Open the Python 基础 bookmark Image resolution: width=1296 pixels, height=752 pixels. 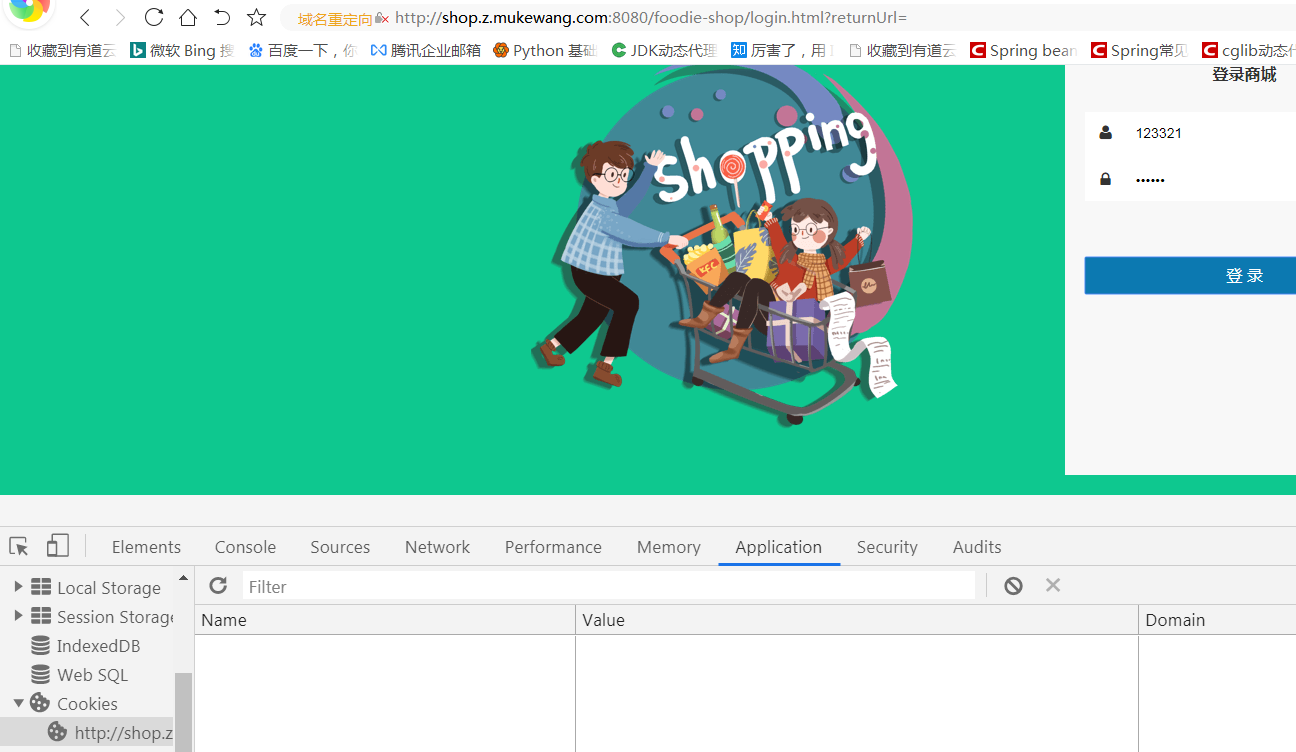(x=545, y=50)
